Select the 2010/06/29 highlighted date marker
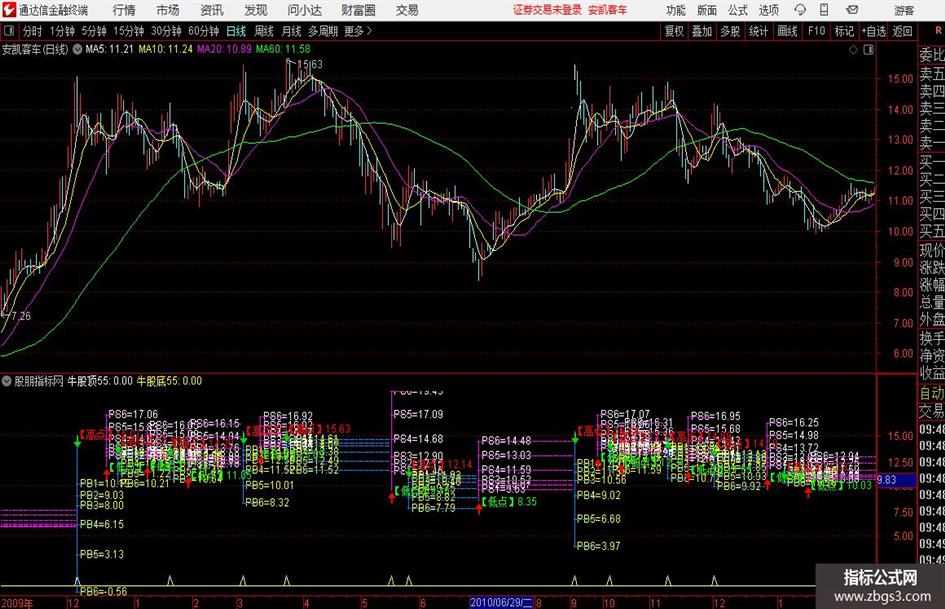This screenshot has width=945, height=609. (501, 602)
